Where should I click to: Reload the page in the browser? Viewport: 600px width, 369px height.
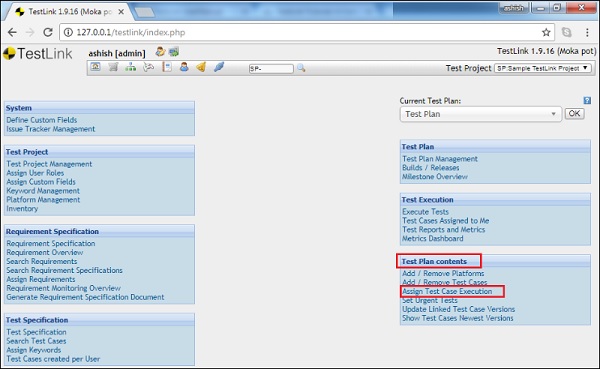pyautogui.click(x=48, y=33)
